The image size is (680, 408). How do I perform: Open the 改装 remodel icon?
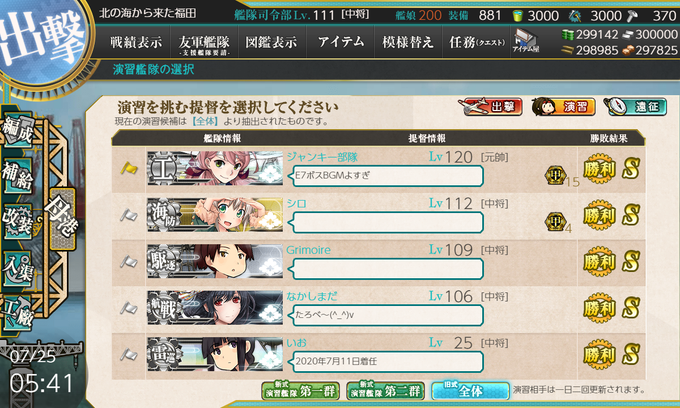tap(18, 222)
